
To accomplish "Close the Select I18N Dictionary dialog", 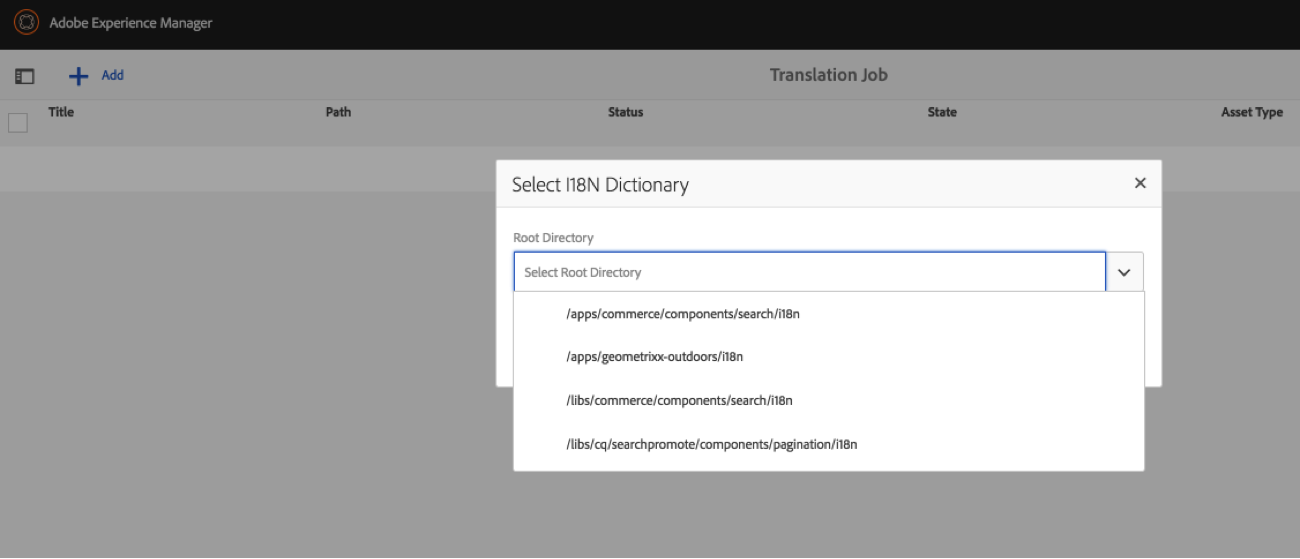I will click(x=1139, y=183).
